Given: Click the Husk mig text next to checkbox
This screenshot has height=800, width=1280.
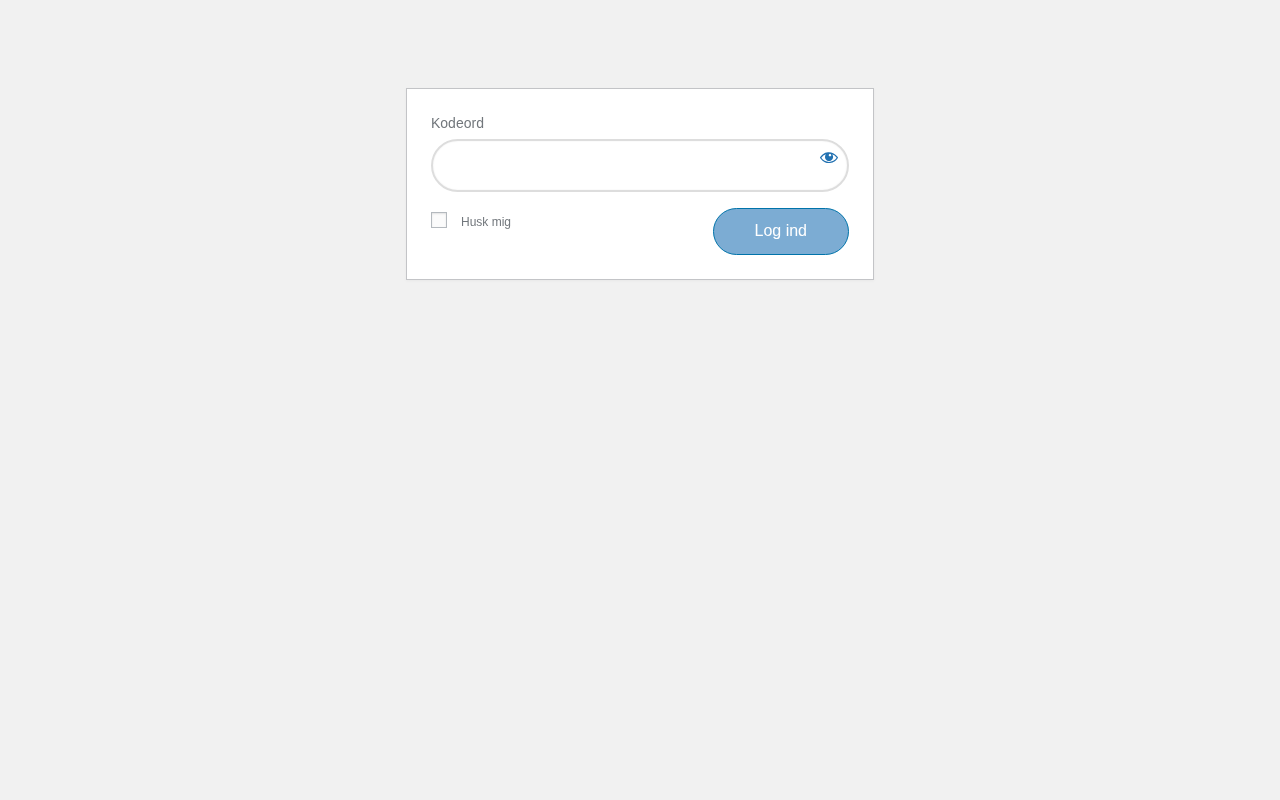Looking at the screenshot, I should tap(486, 222).
